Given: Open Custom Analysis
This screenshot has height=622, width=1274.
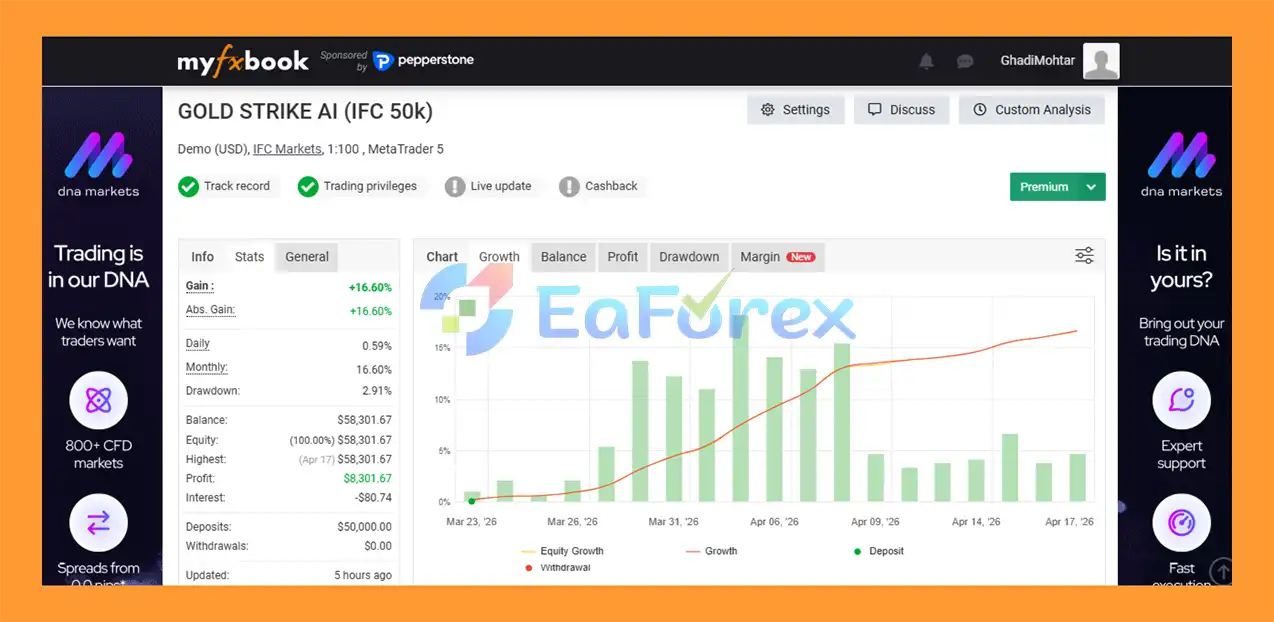Looking at the screenshot, I should 1032,110.
